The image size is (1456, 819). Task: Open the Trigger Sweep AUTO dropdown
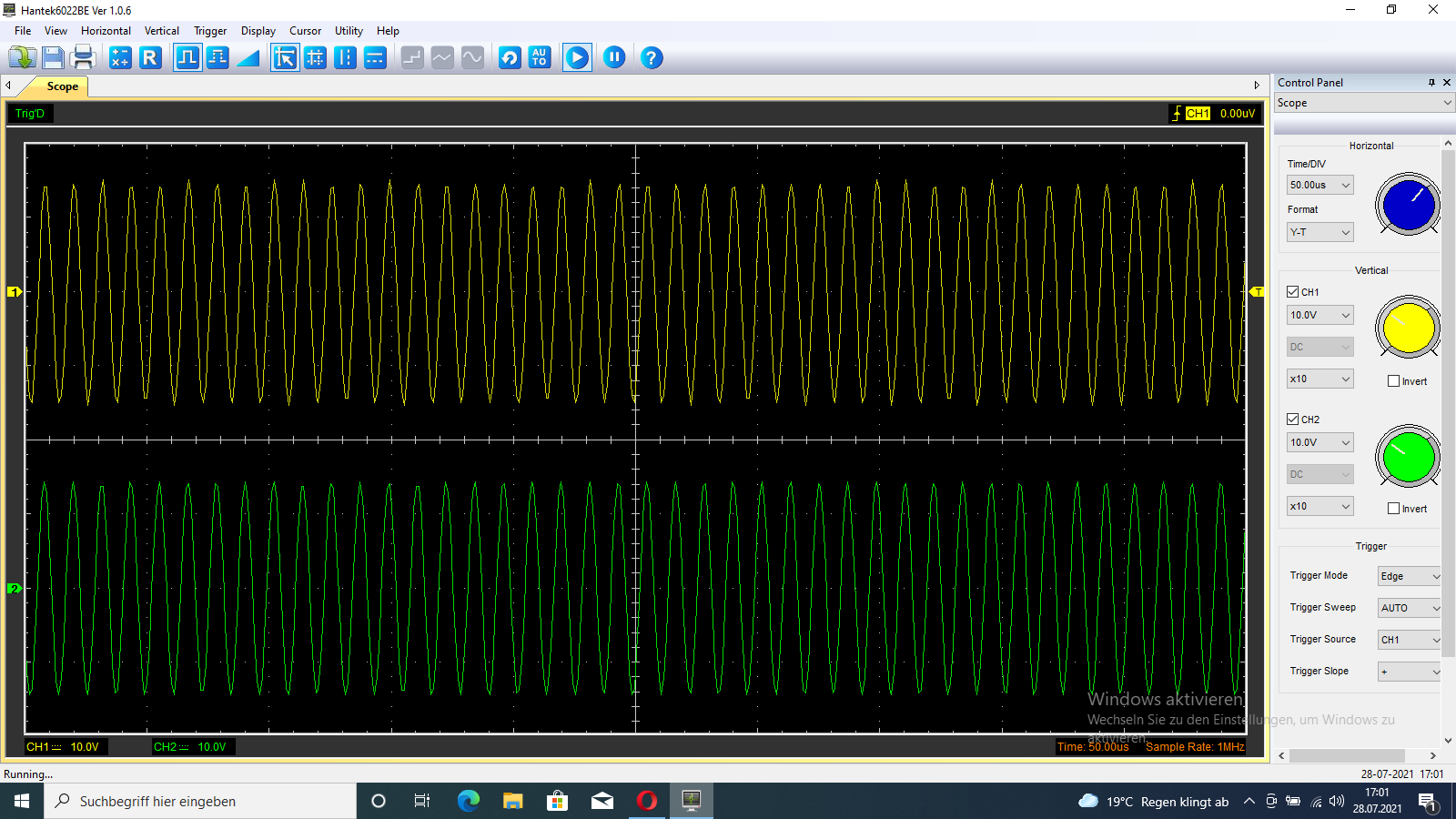[x=1410, y=608]
